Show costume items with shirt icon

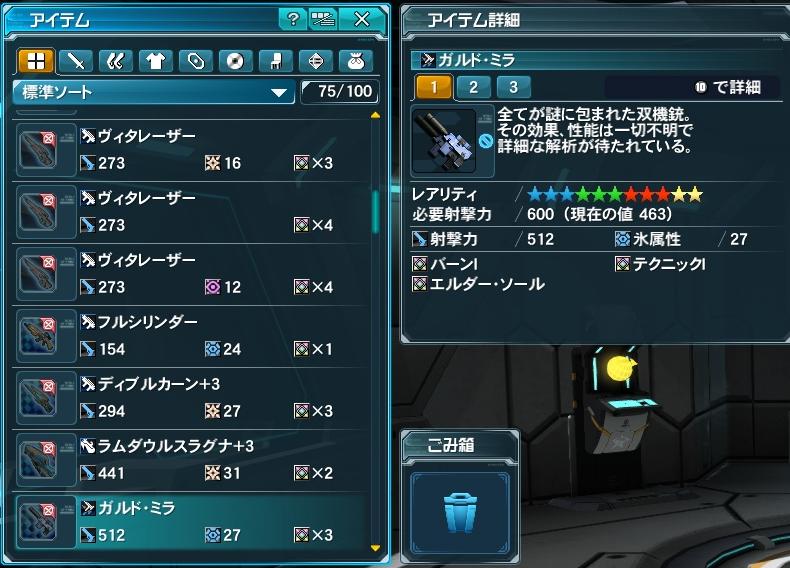pos(155,61)
